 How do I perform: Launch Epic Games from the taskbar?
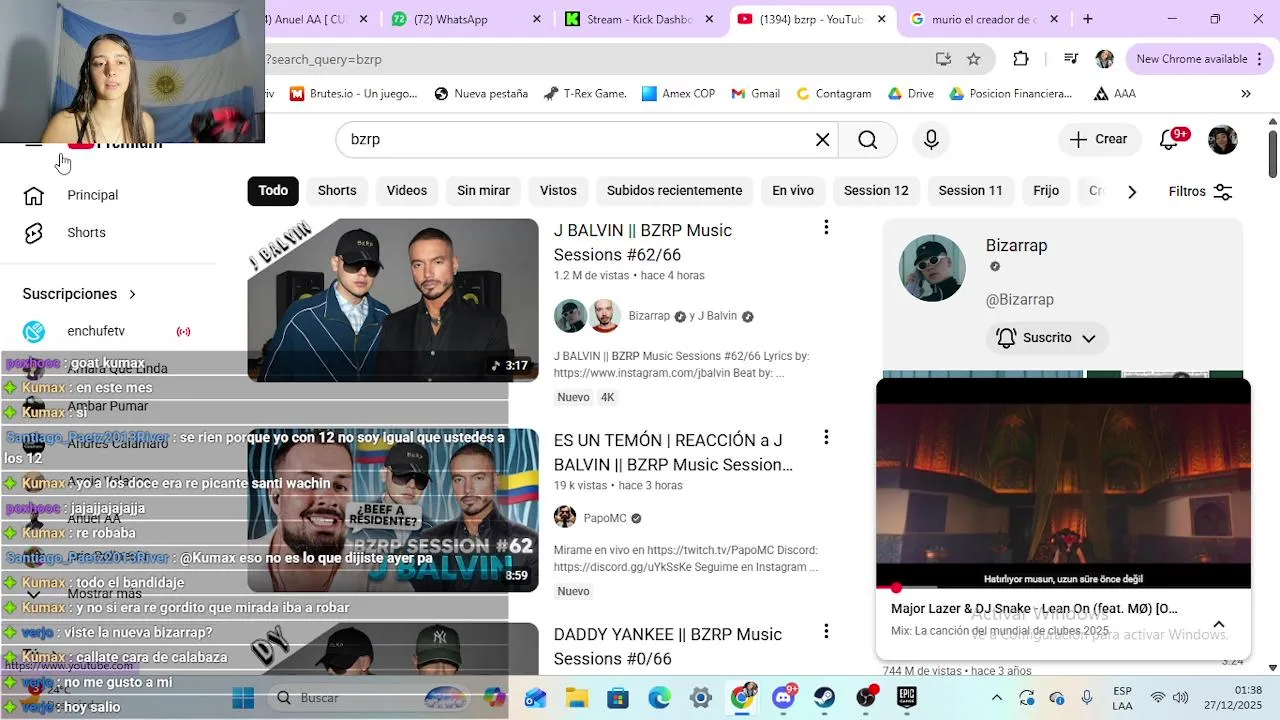tap(907, 697)
